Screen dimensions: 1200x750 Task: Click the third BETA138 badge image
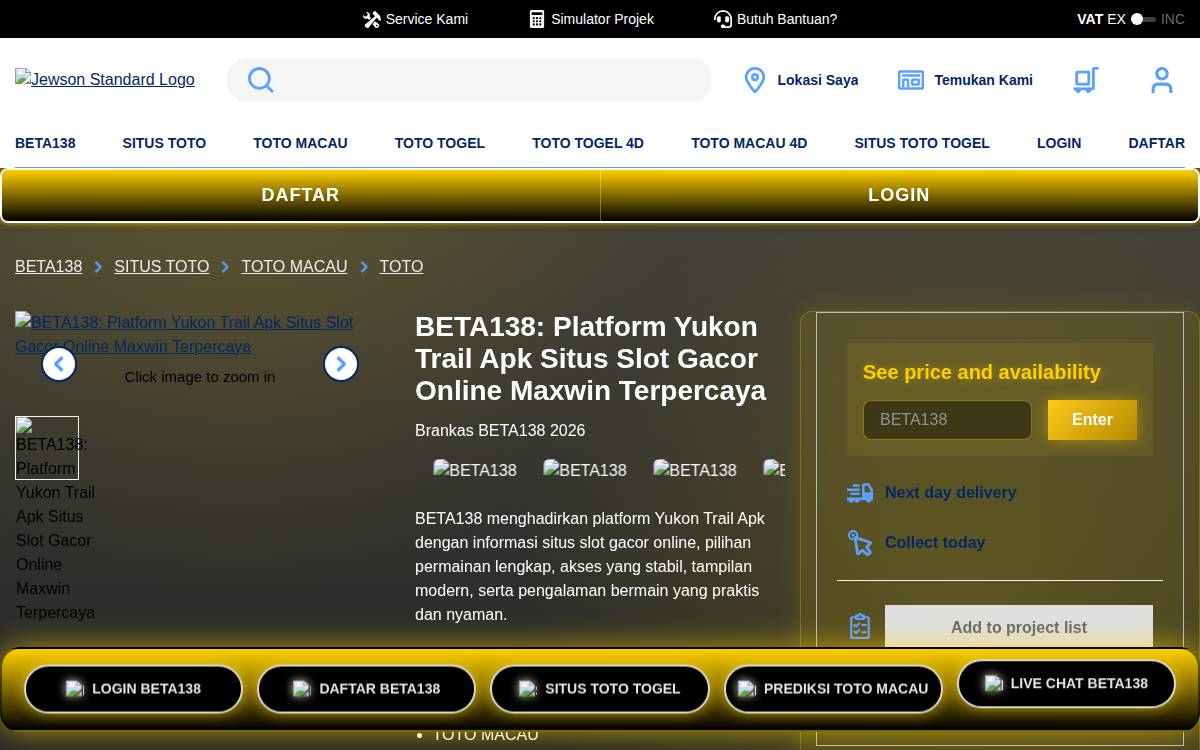695,470
